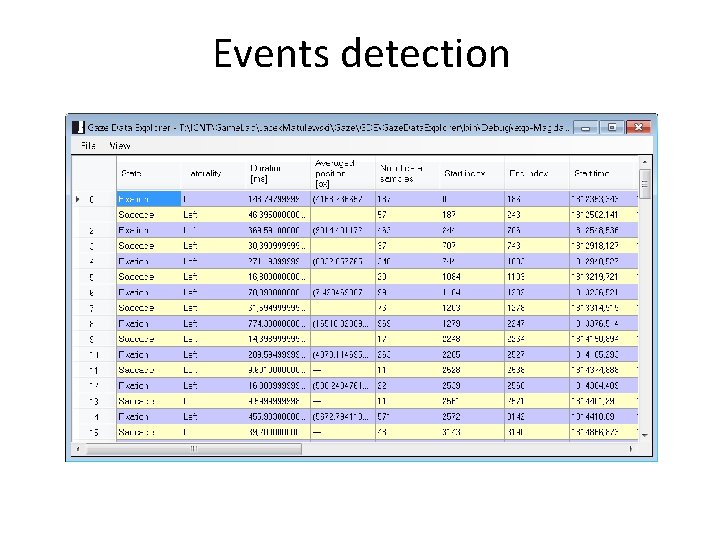This screenshot has width=720, height=540.
Task: Select the highlighted Fixation cell in row 0
Action: tap(149, 199)
